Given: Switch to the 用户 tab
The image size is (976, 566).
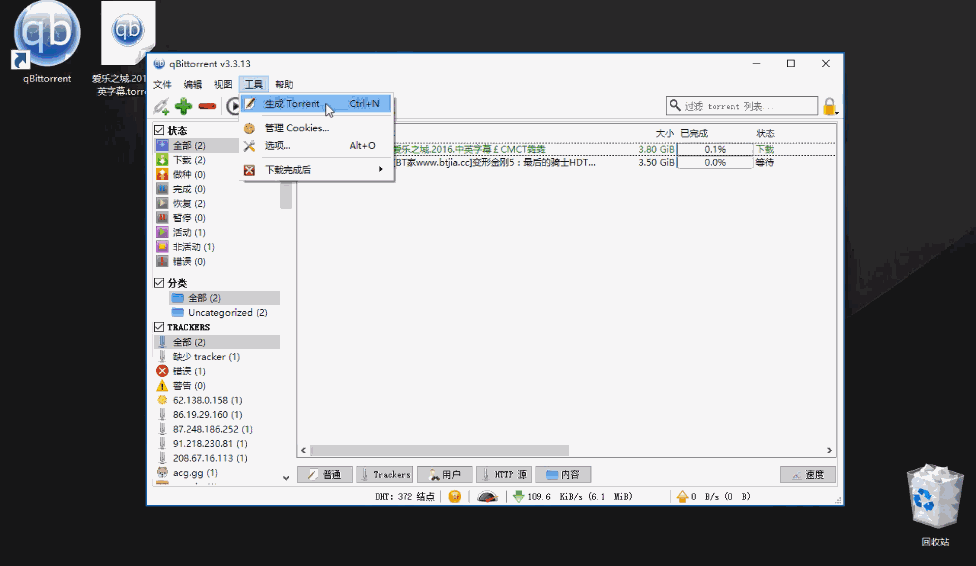Looking at the screenshot, I should pyautogui.click(x=444, y=474).
